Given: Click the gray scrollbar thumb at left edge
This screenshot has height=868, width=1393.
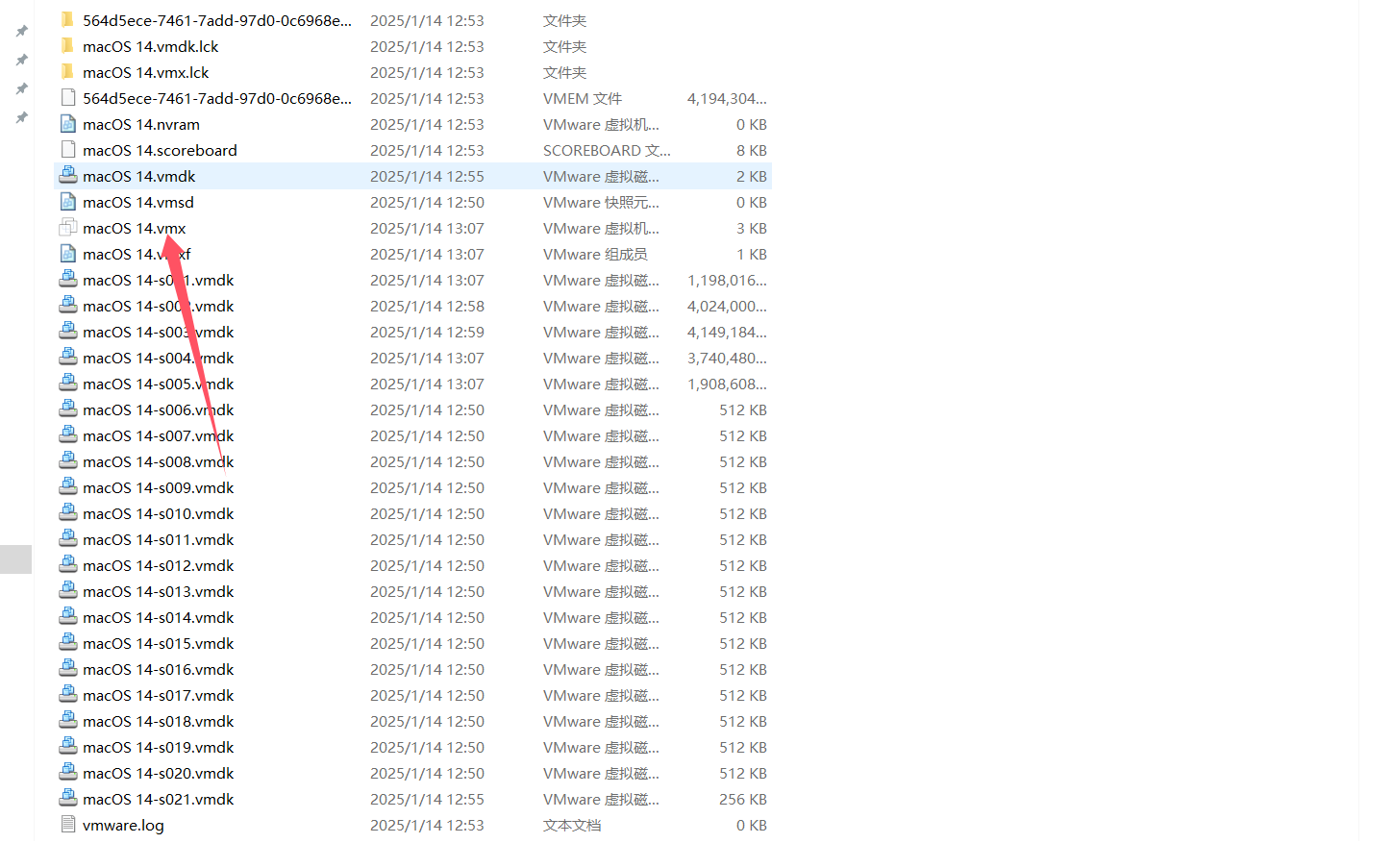Looking at the screenshot, I should [x=15, y=559].
